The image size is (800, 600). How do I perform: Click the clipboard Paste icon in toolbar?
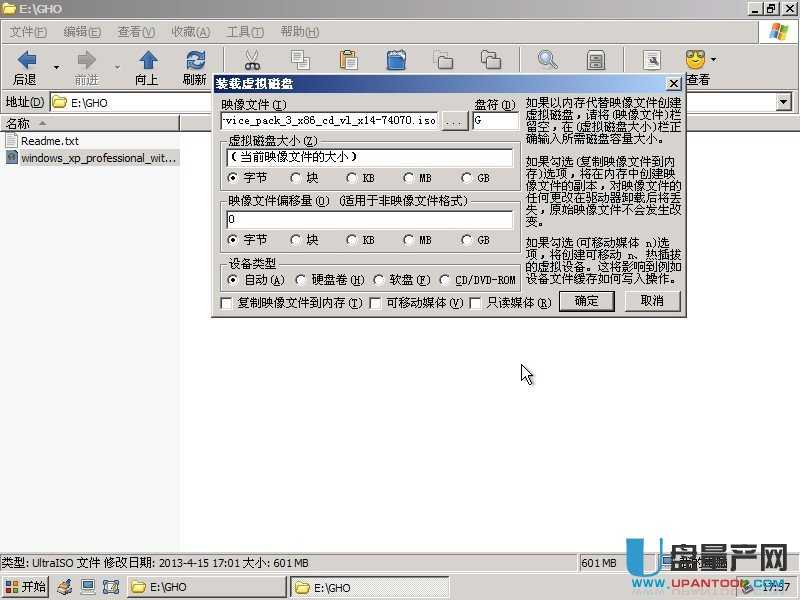point(348,61)
